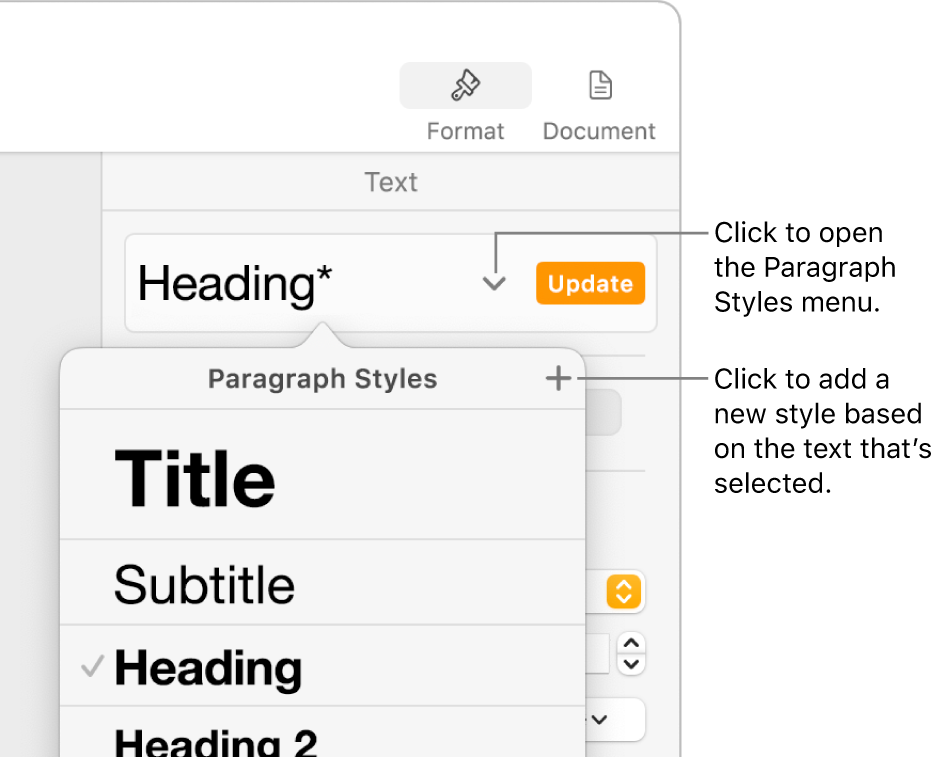Select the Subtitle paragraph style

[320, 584]
